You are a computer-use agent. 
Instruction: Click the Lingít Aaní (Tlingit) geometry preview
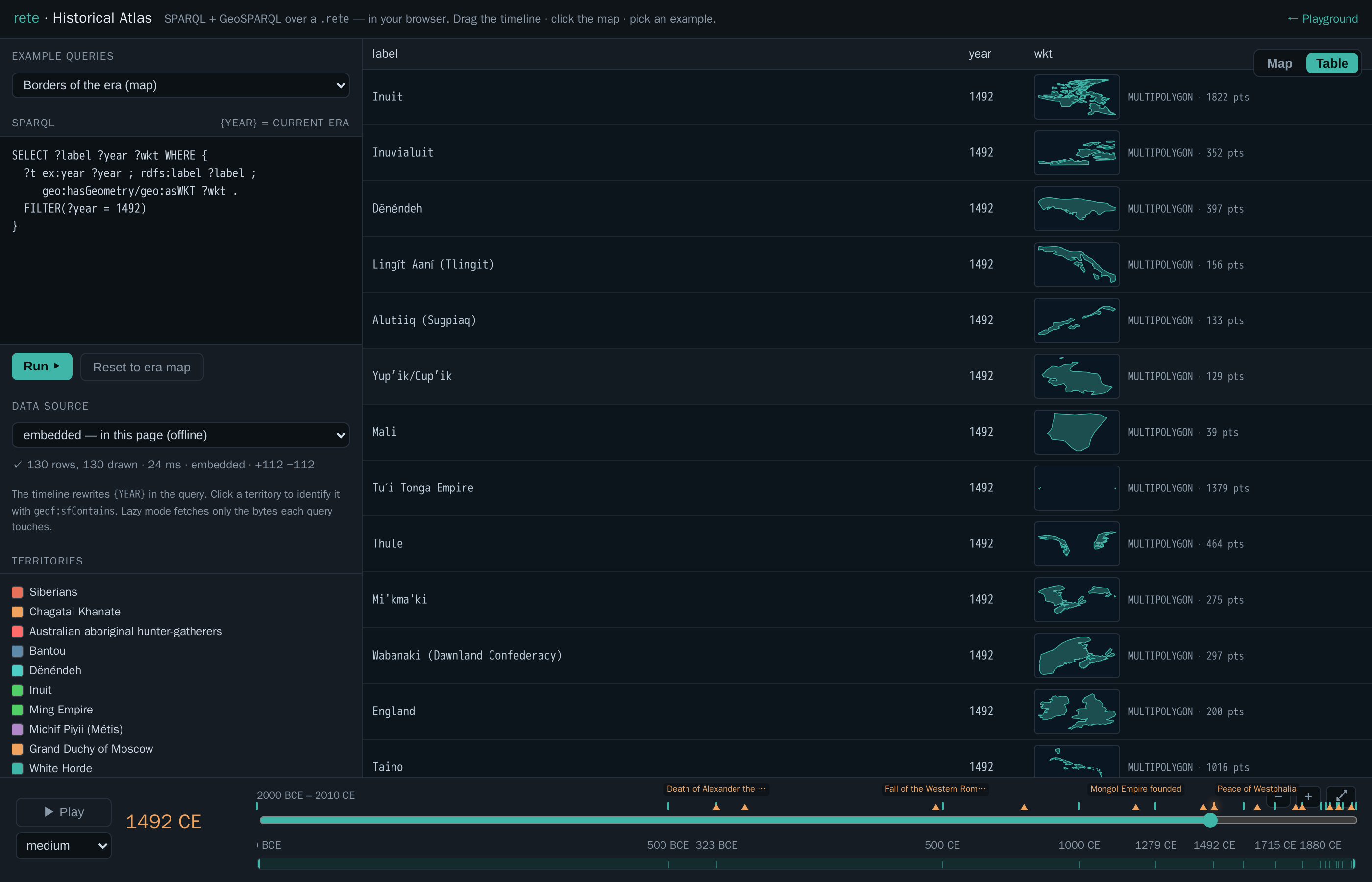tap(1077, 265)
